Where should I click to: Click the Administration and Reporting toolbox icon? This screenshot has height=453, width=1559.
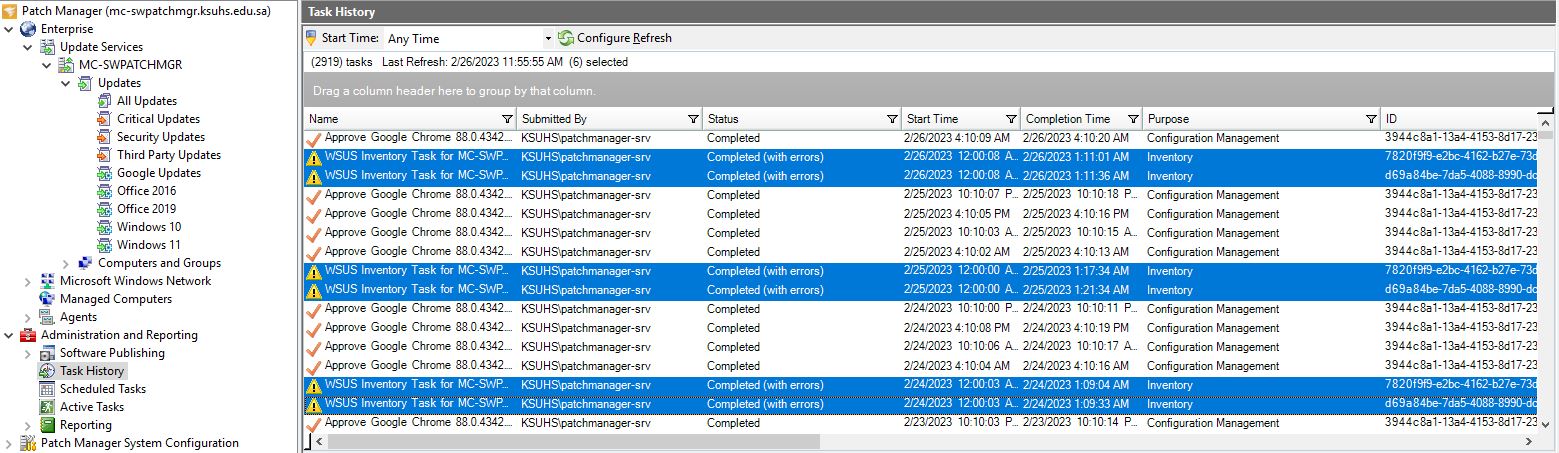28,335
